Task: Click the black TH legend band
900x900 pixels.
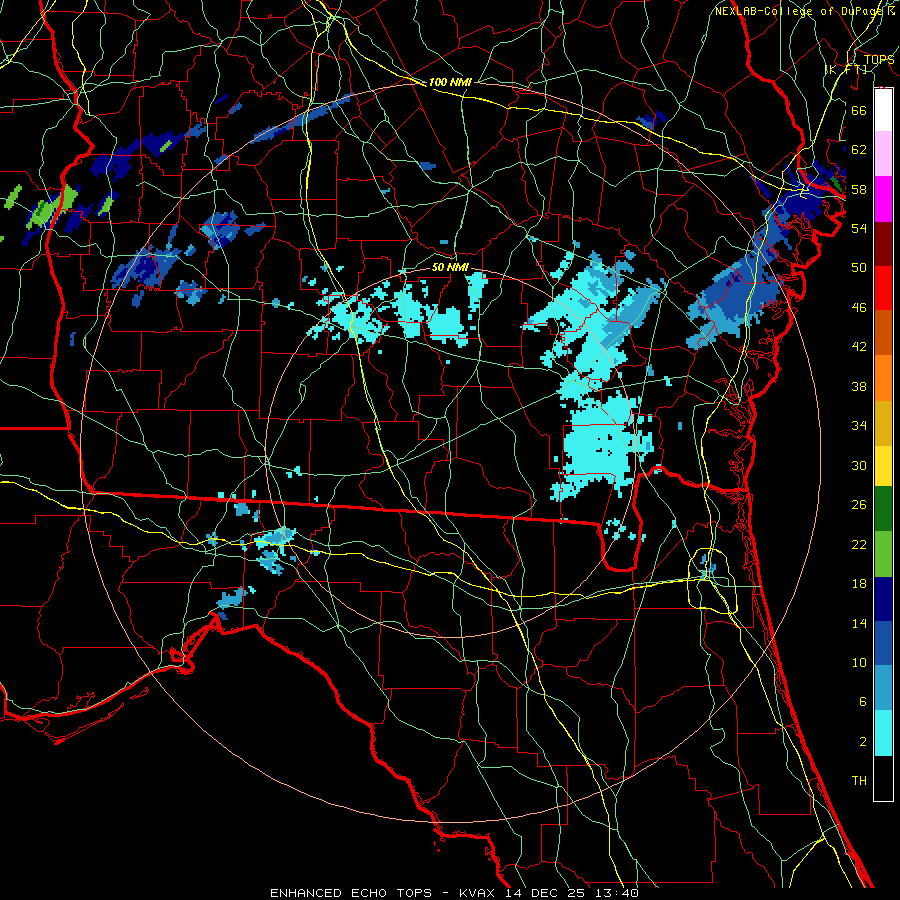Action: 883,778
